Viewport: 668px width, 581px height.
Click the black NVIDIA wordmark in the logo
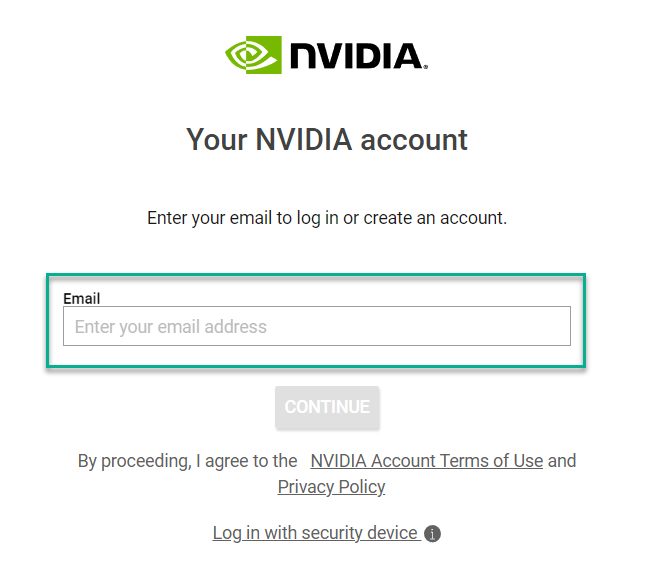pyautogui.click(x=355, y=55)
